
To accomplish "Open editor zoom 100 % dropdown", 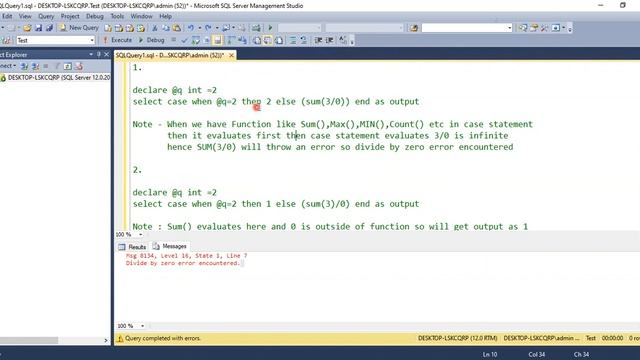I will [x=140, y=234].
